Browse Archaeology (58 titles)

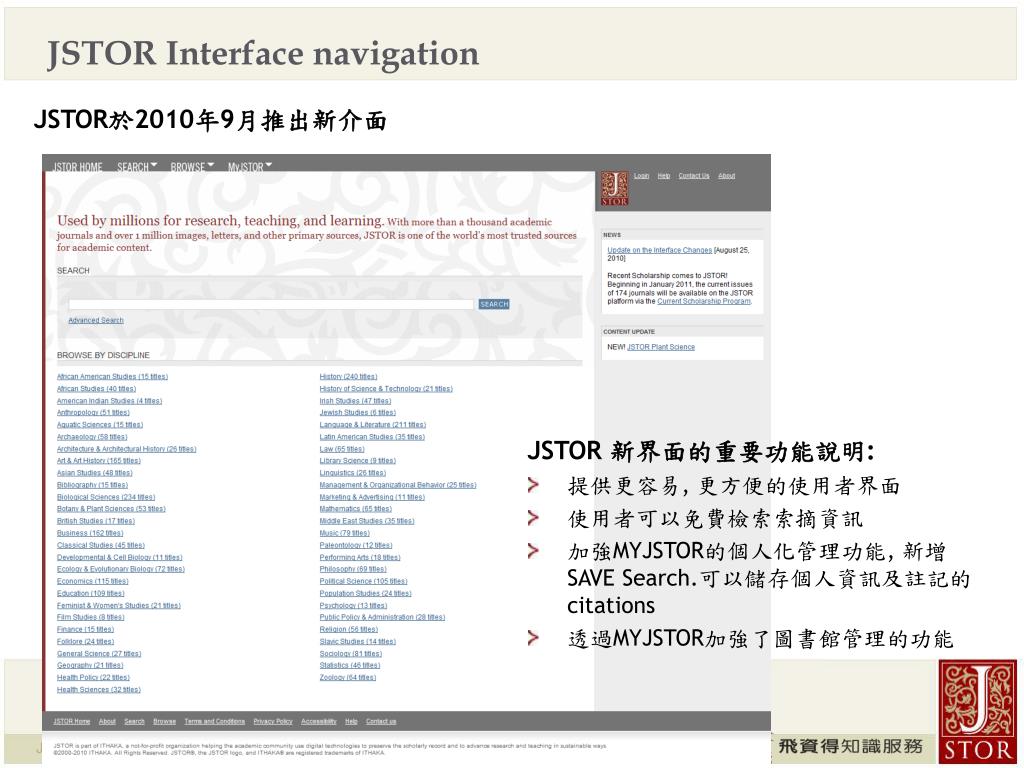pos(92,437)
